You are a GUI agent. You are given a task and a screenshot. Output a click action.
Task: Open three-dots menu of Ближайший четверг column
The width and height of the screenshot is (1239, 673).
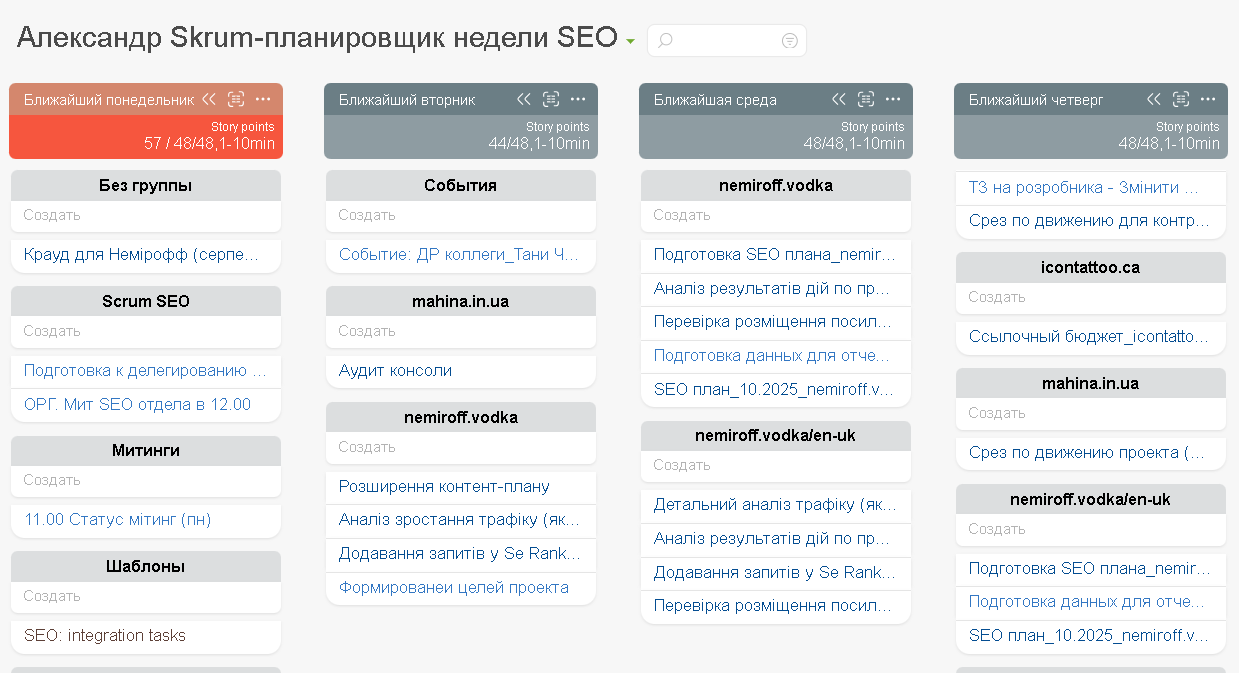click(1208, 99)
